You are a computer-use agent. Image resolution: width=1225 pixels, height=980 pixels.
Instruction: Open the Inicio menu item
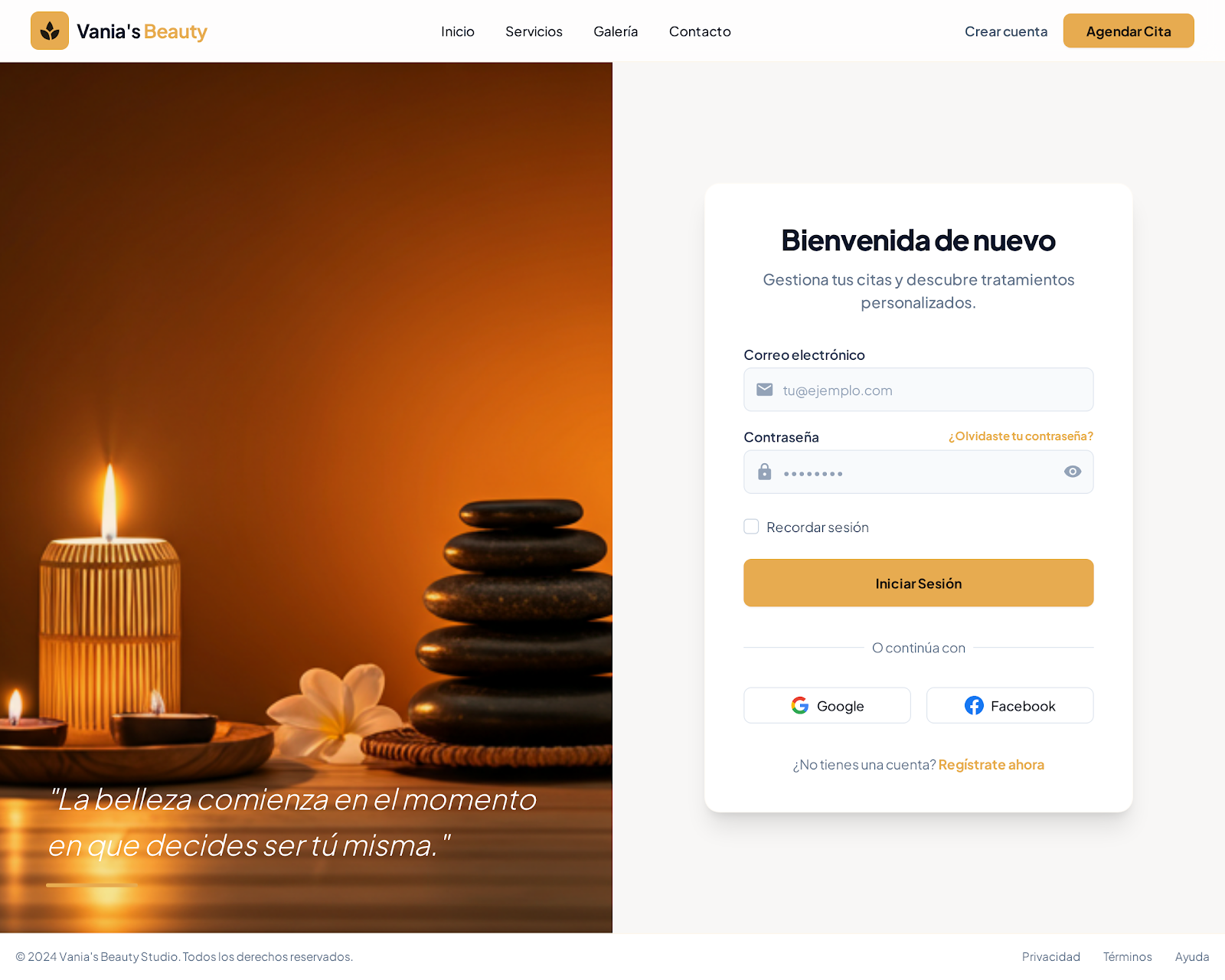point(458,31)
